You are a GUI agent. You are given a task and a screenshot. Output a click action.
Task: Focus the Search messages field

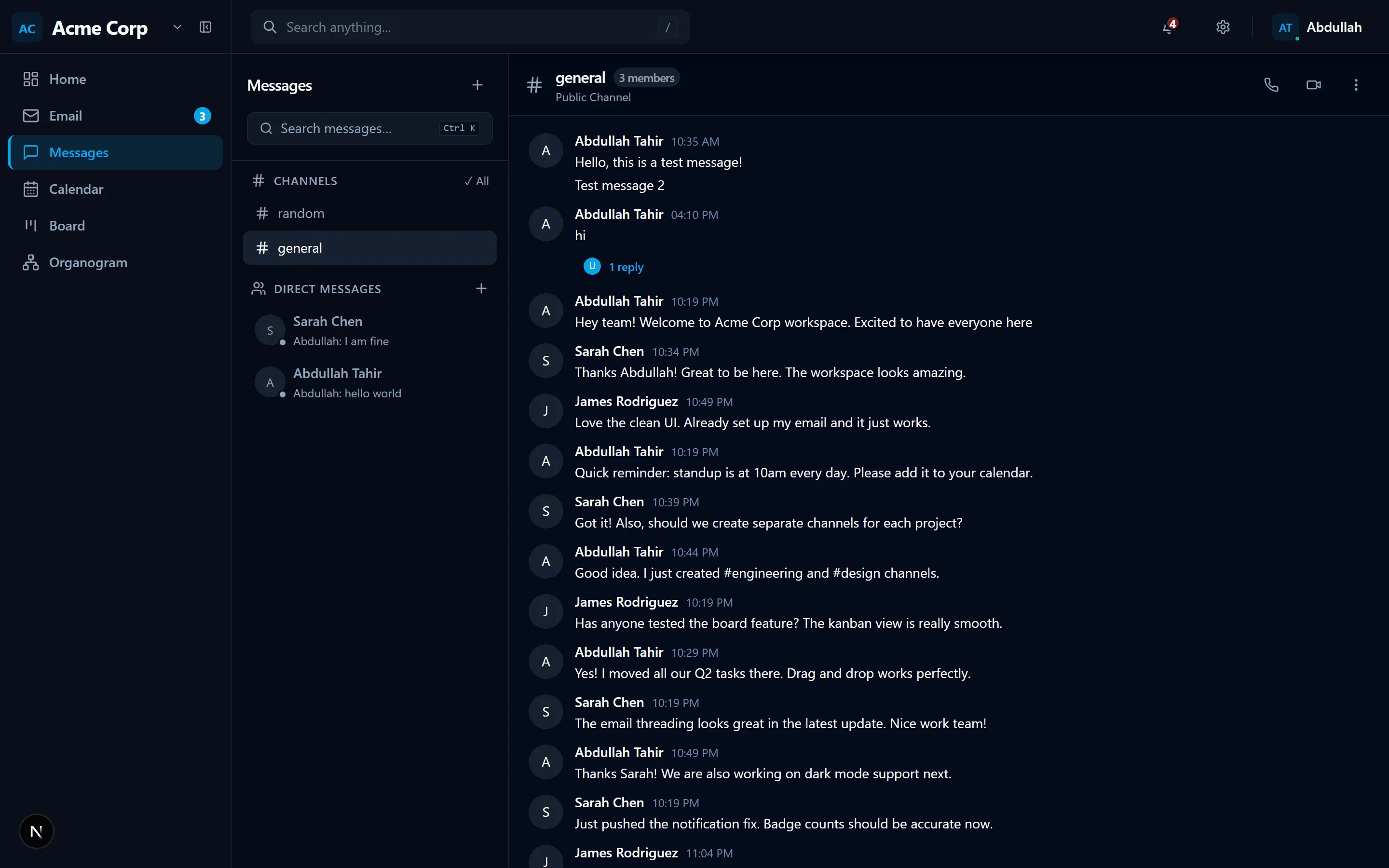click(x=356, y=129)
